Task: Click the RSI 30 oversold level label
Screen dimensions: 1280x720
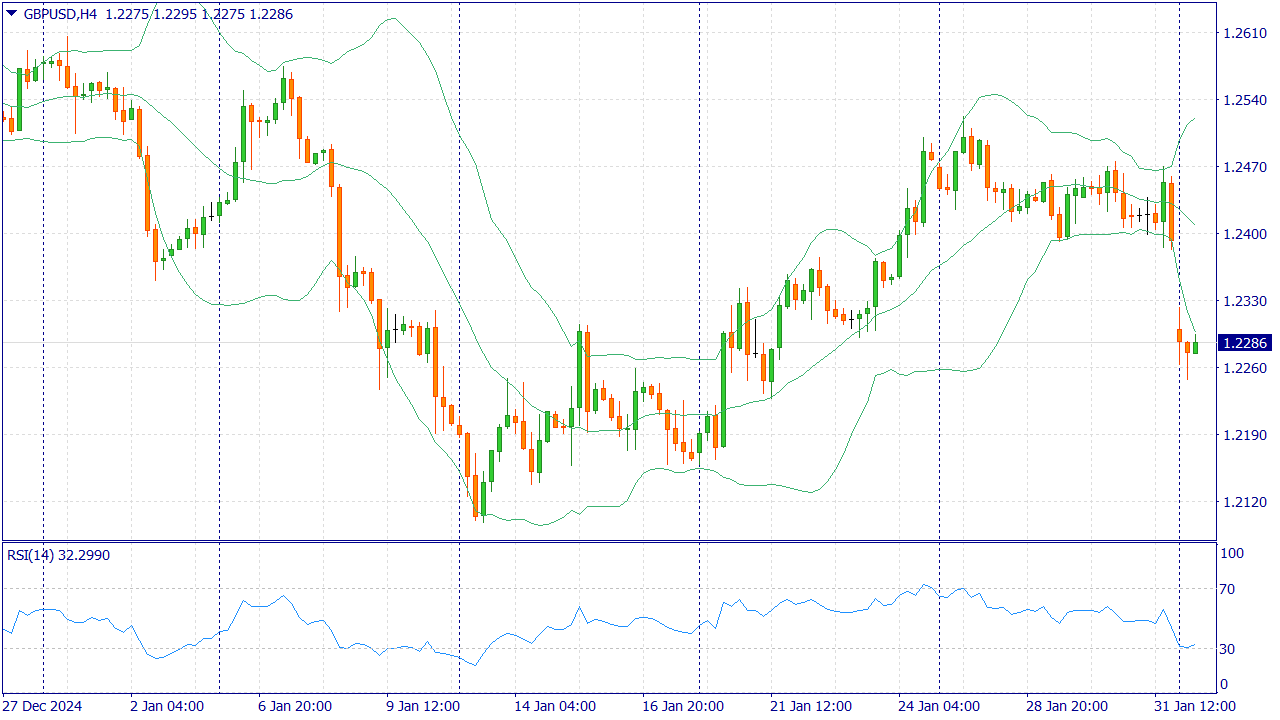Action: pyautogui.click(x=1231, y=649)
